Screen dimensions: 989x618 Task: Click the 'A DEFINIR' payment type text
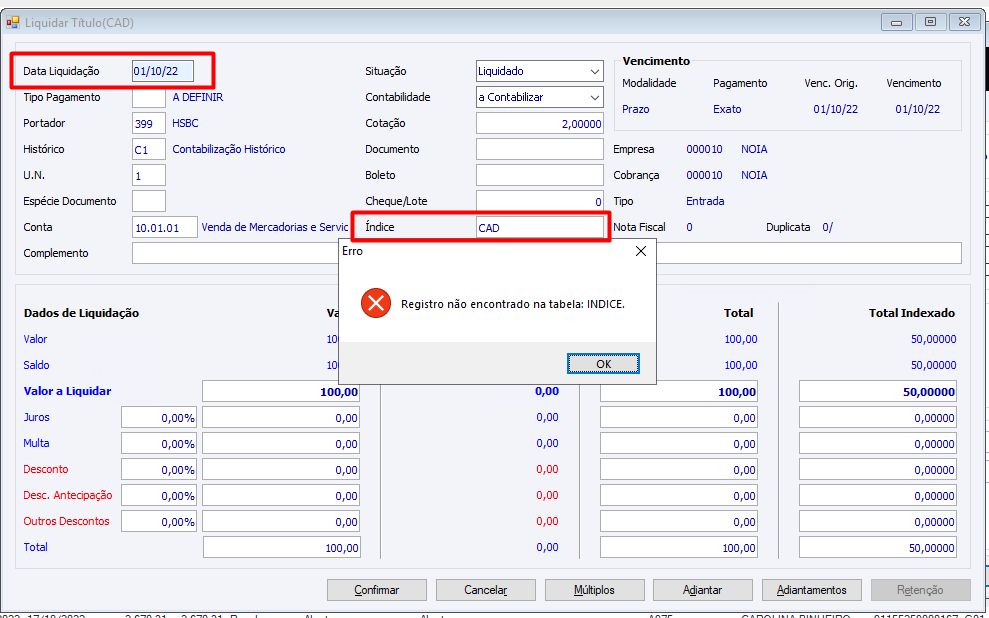pos(198,97)
